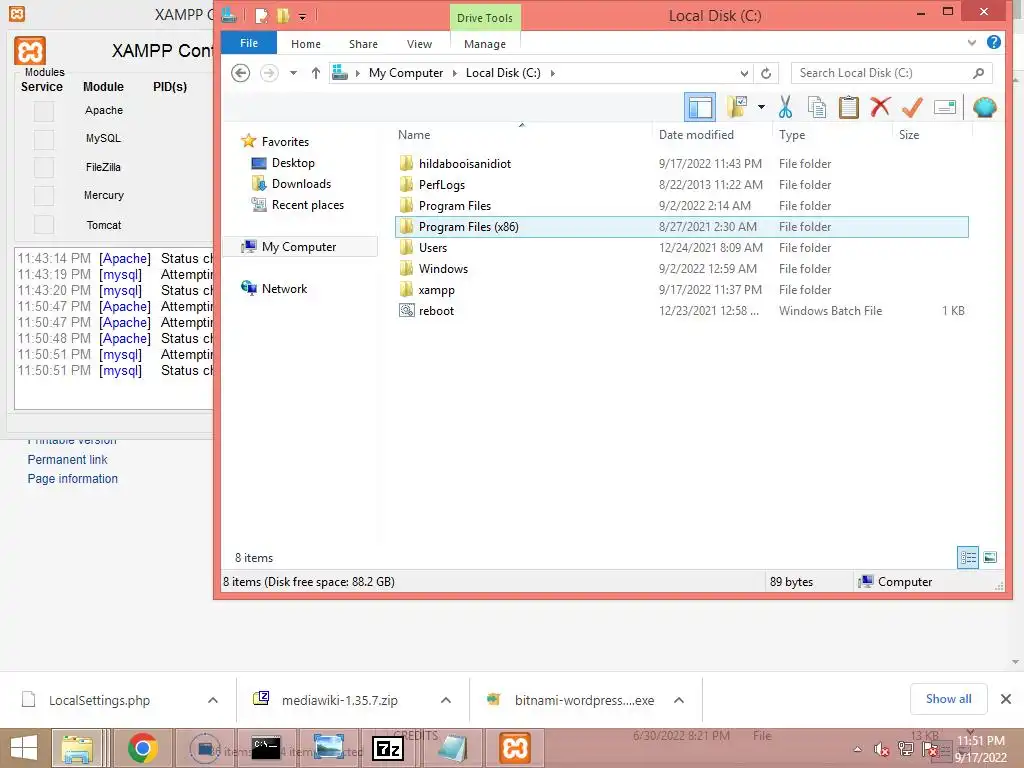
Task: Open Command Prompt from the taskbar
Action: coord(266,748)
